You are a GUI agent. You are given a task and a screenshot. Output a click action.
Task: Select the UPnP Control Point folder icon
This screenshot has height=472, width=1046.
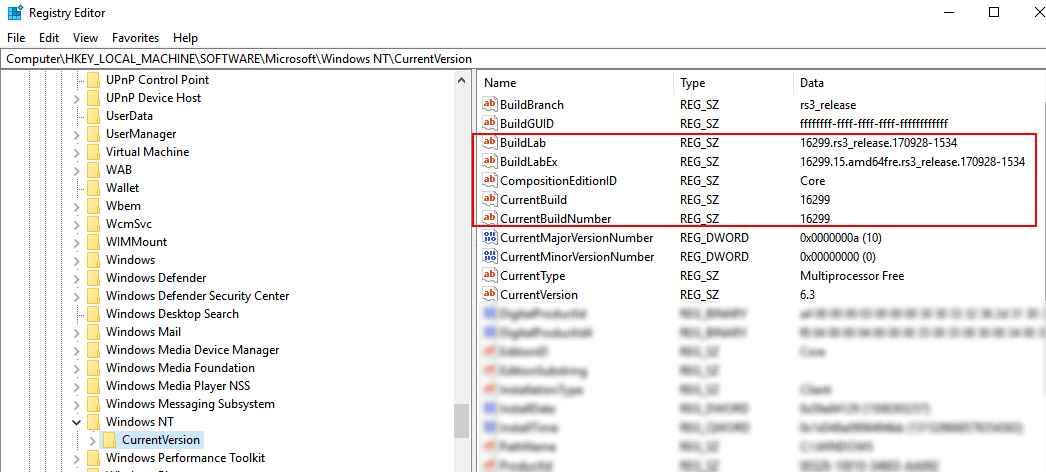click(x=93, y=80)
